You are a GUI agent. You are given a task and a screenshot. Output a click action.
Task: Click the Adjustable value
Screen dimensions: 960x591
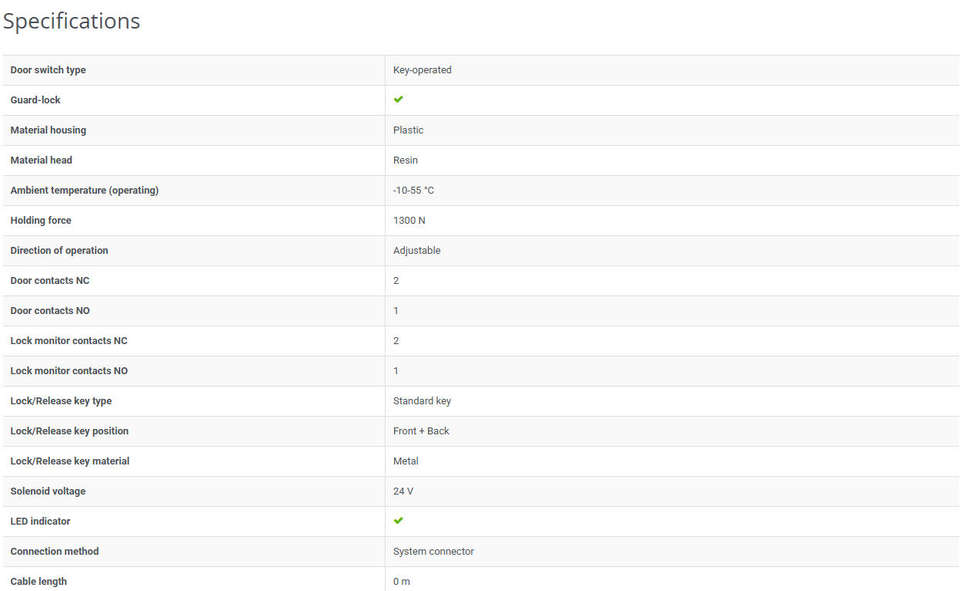[x=416, y=250]
